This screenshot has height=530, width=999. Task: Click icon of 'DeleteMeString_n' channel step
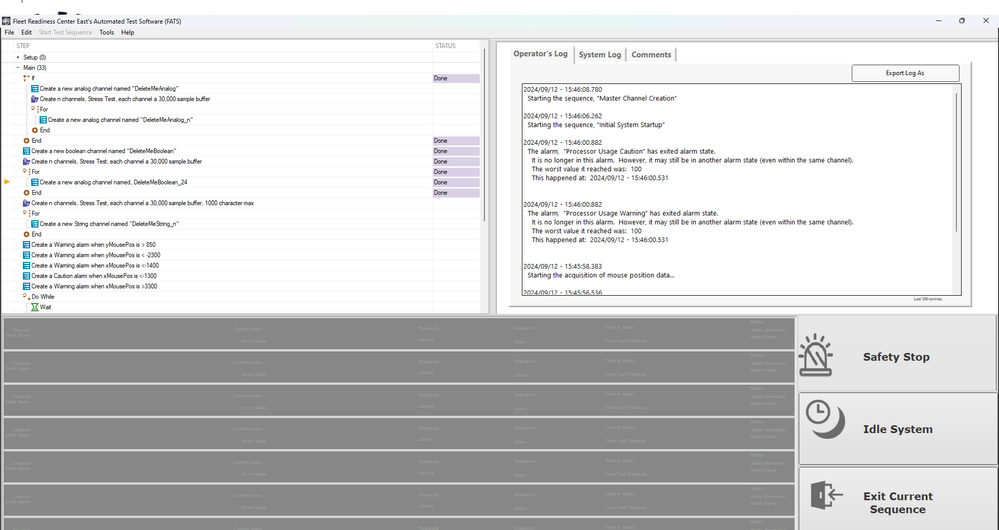(35, 224)
